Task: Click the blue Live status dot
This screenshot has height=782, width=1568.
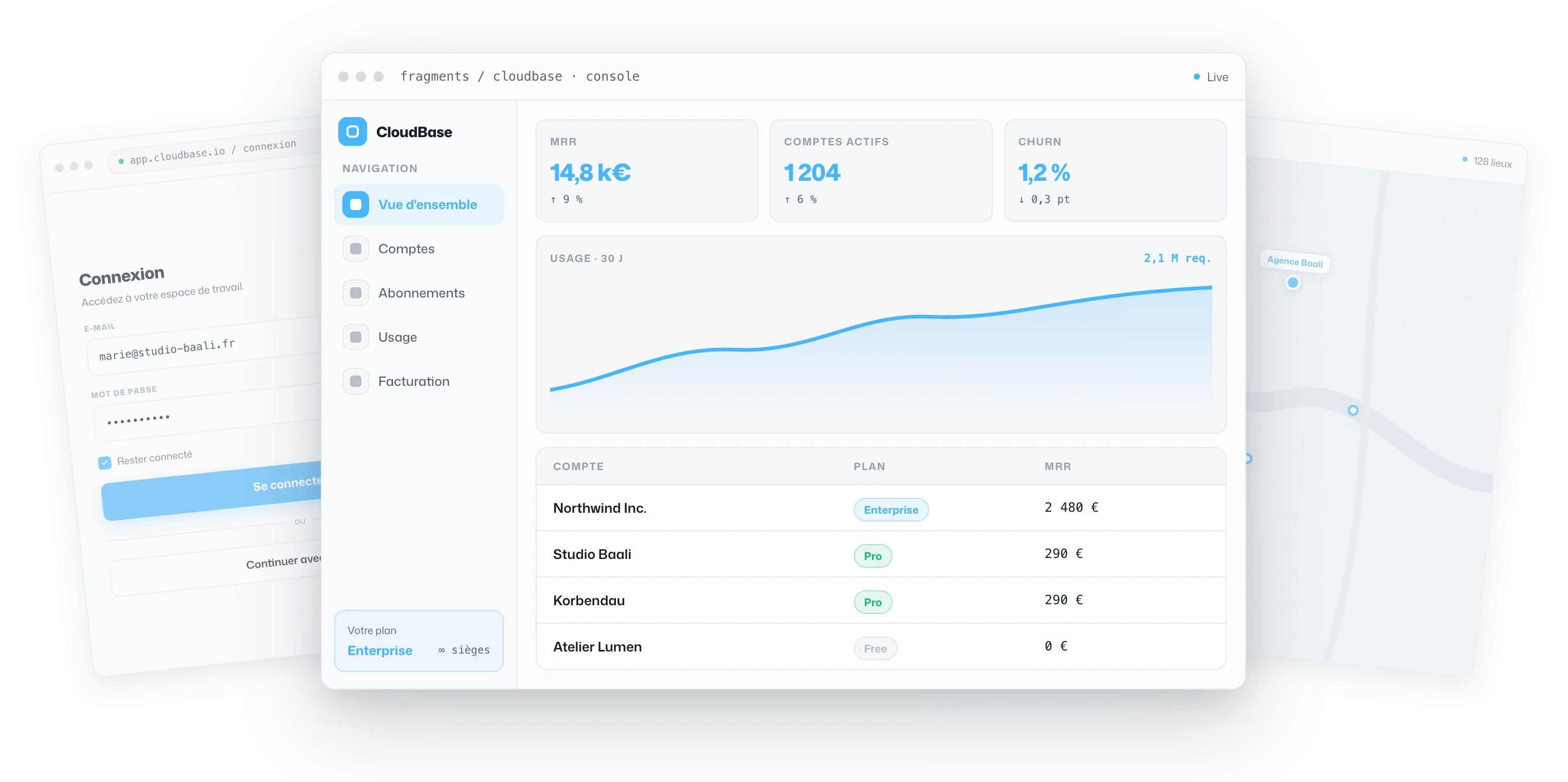Action: tap(1196, 77)
